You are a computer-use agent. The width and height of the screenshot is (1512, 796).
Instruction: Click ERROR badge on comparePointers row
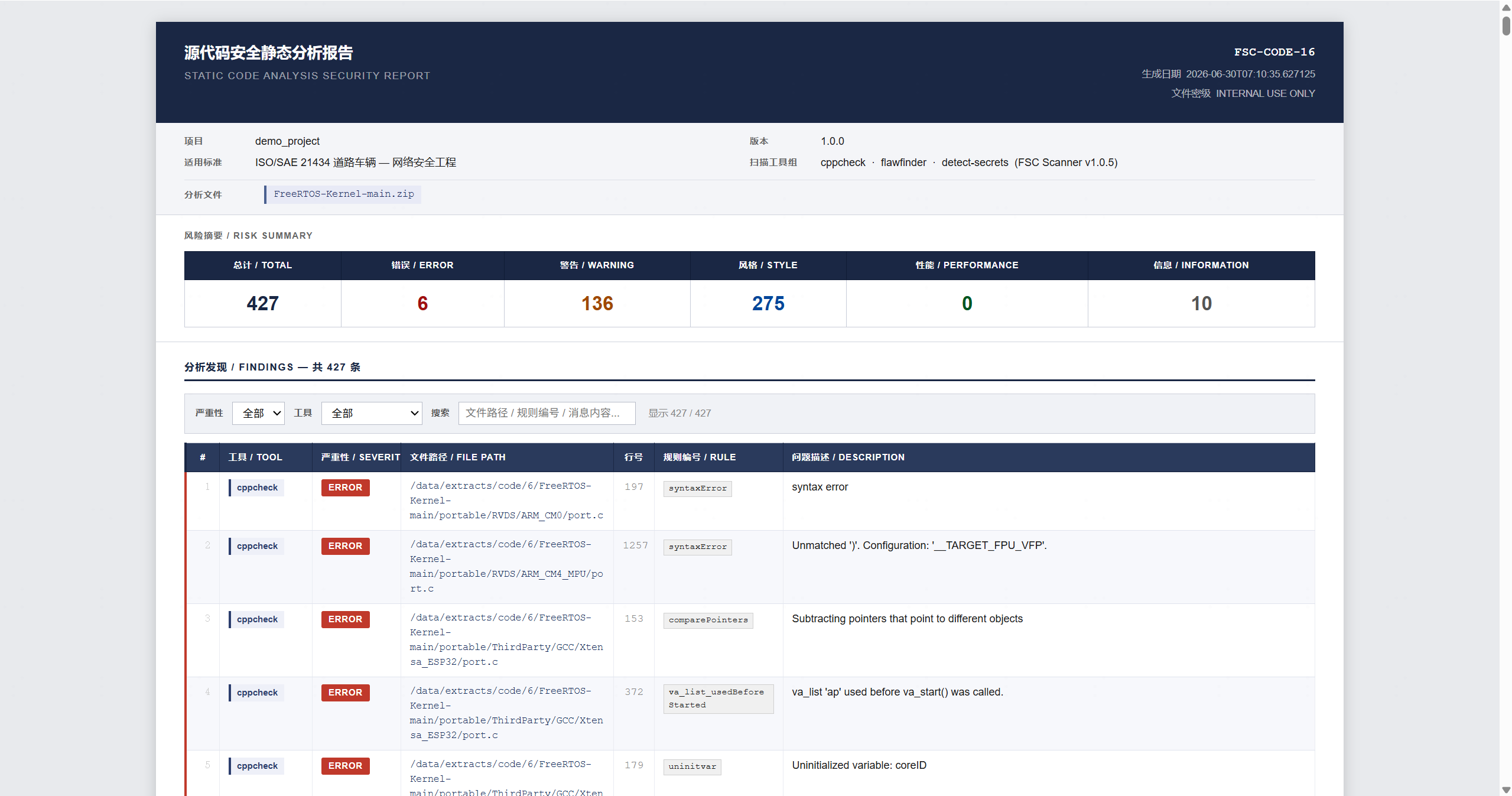[345, 619]
